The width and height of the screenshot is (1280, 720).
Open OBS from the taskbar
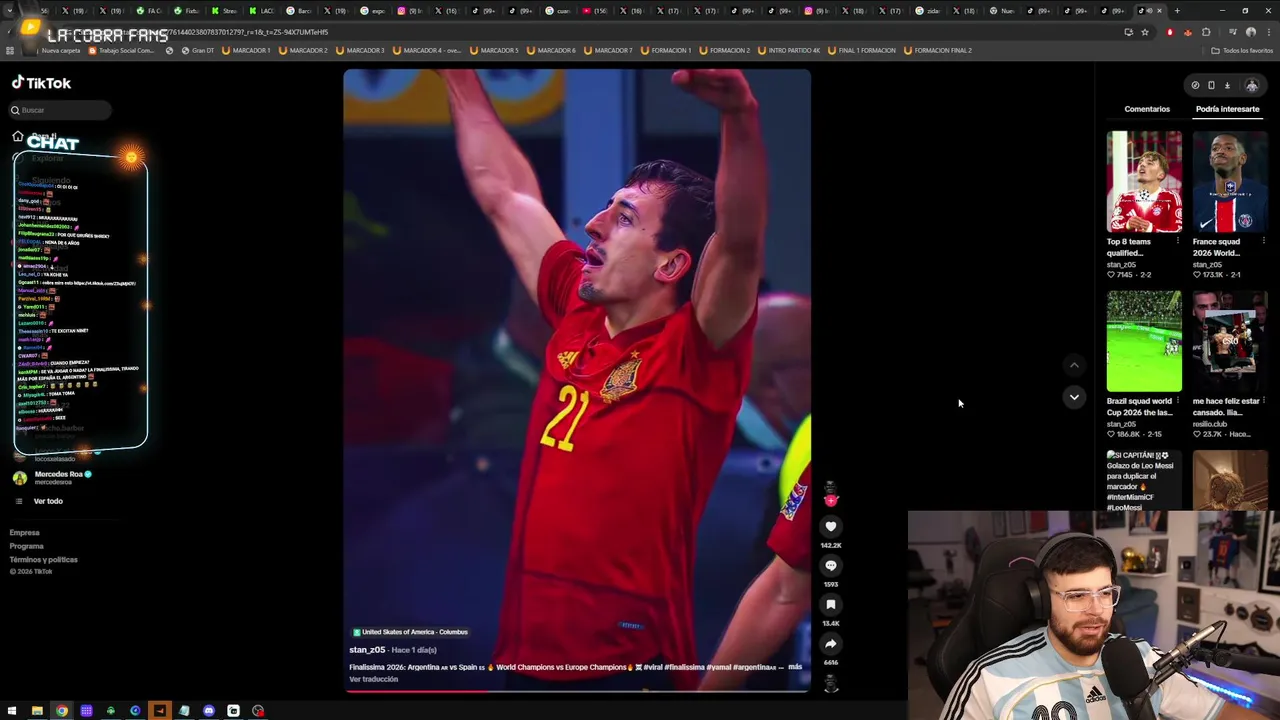[x=258, y=711]
